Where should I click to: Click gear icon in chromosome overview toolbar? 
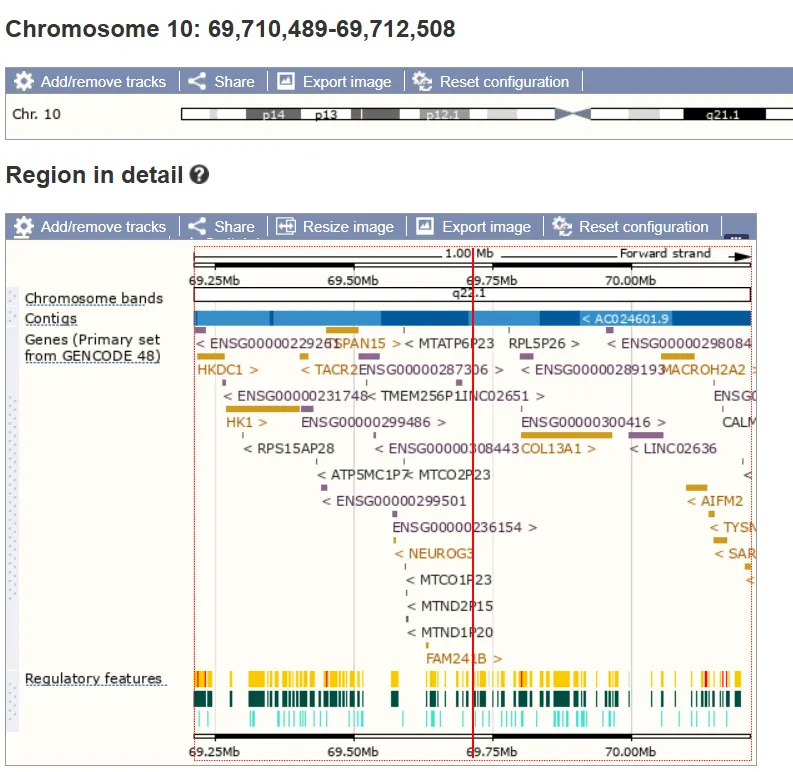[x=23, y=81]
